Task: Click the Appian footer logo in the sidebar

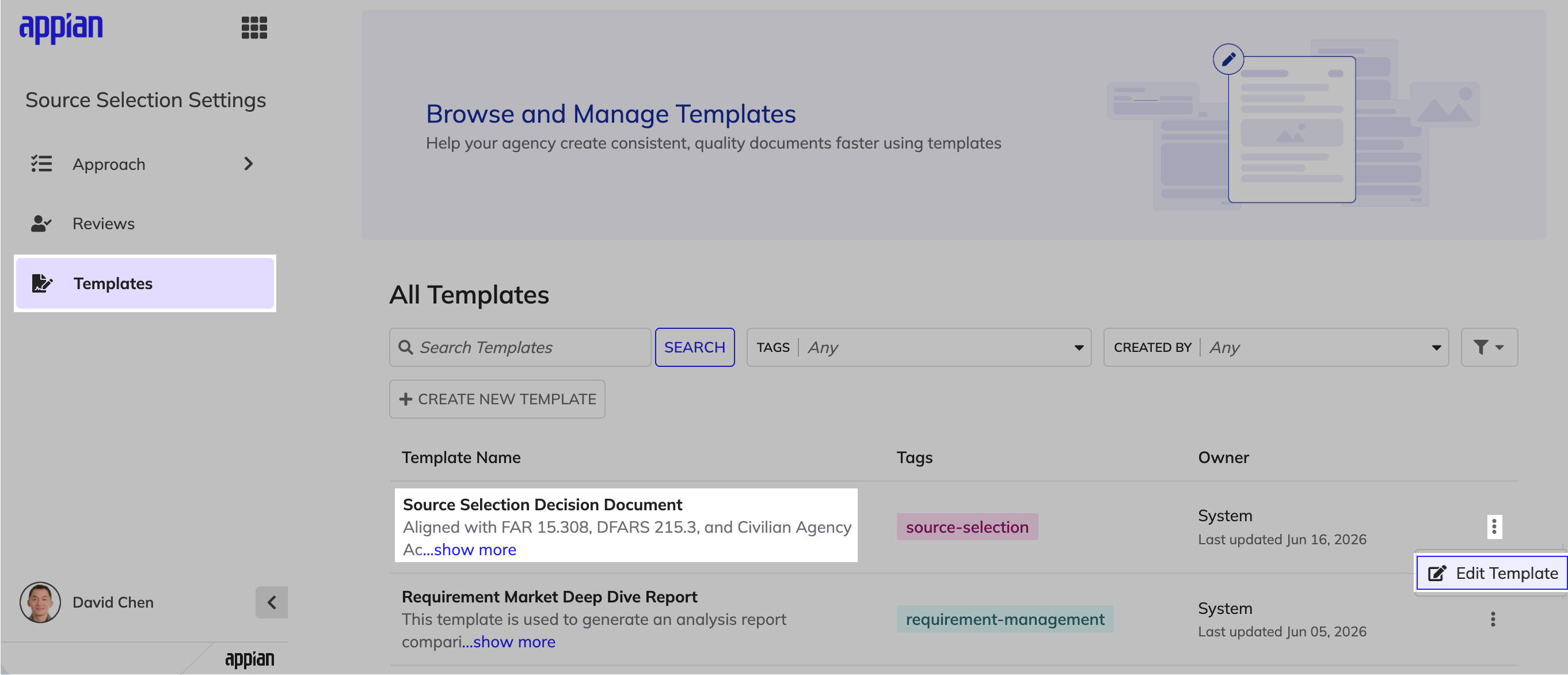Action: tap(250, 659)
